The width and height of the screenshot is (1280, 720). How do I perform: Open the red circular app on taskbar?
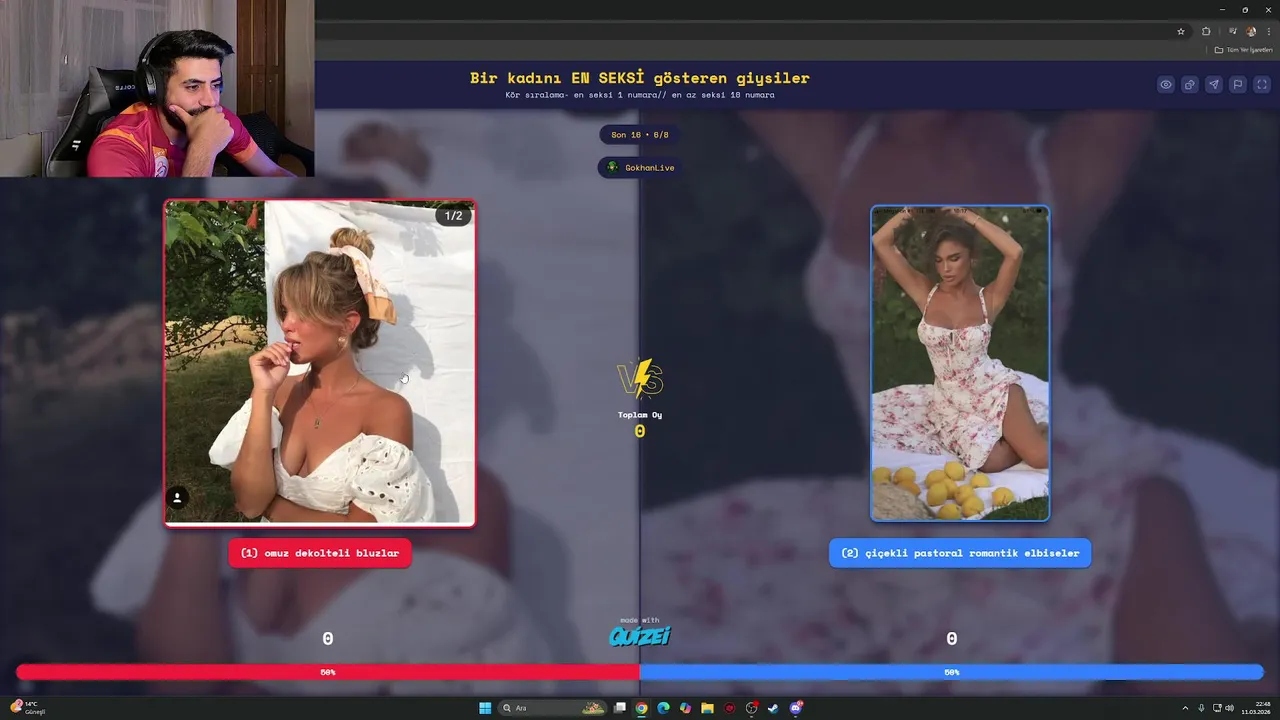pos(729,708)
